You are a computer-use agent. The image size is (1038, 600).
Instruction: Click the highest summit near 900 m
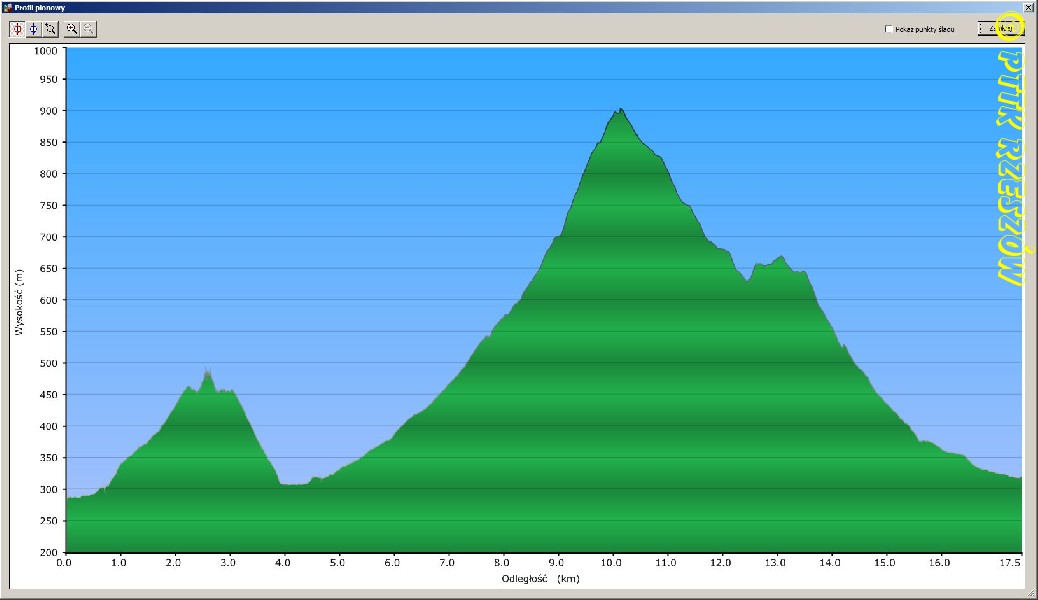620,110
